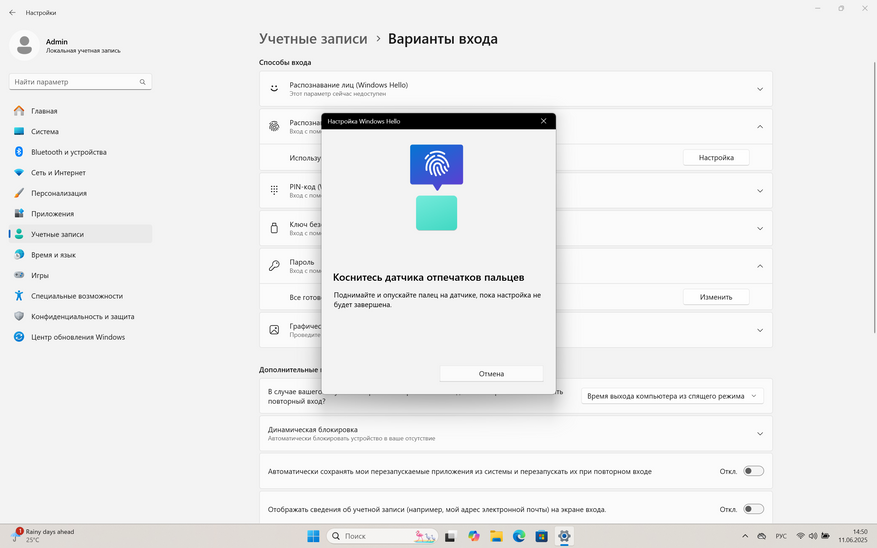The height and width of the screenshot is (548, 877).
Task: Click the Учетные записи person icon
Action: (19, 234)
